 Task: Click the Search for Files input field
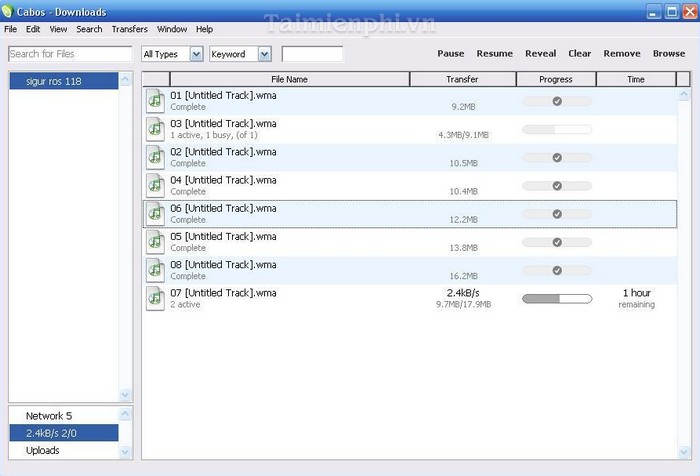(69, 54)
